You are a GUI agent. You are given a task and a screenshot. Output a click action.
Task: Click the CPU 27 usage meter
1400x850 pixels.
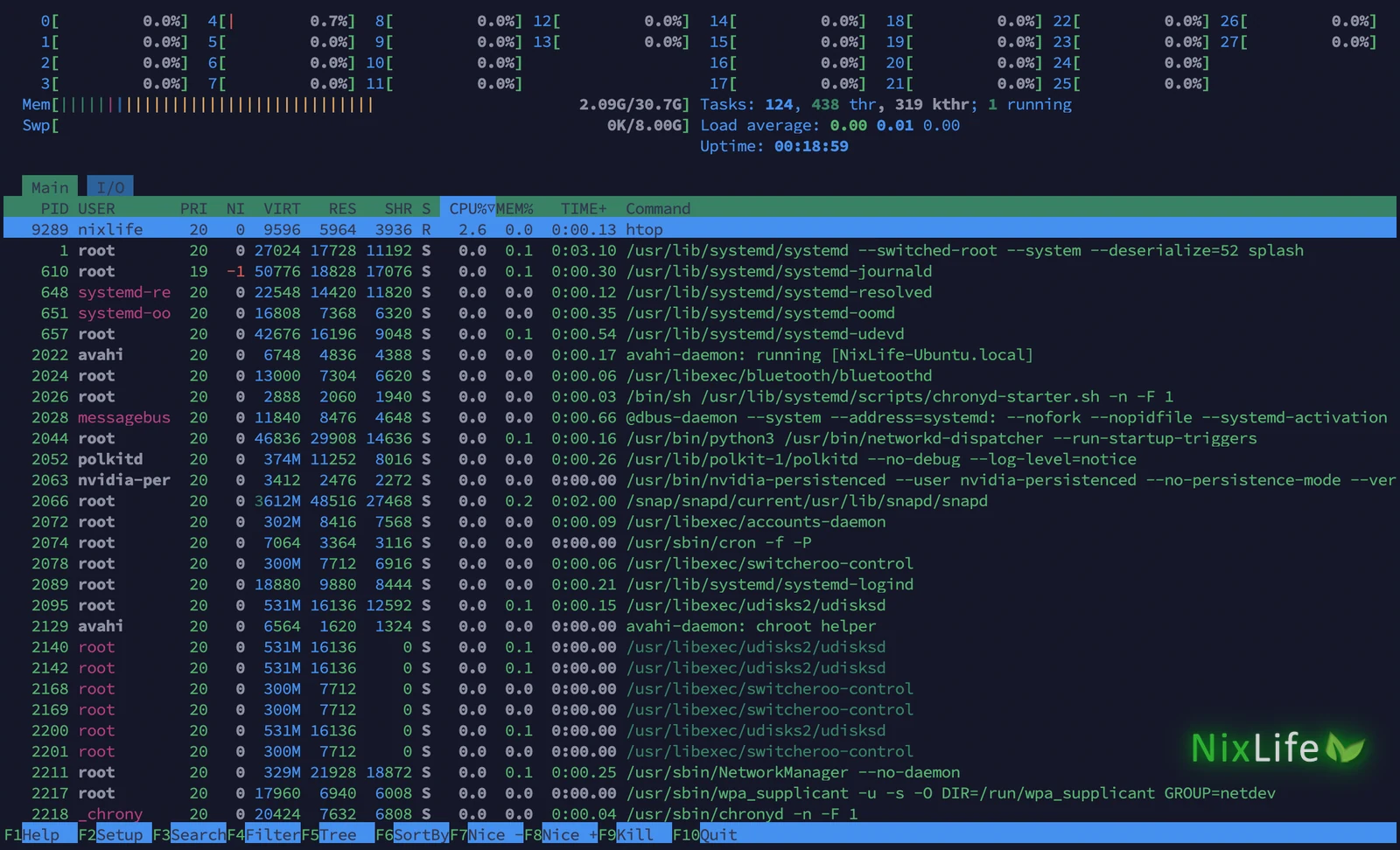click(1298, 42)
